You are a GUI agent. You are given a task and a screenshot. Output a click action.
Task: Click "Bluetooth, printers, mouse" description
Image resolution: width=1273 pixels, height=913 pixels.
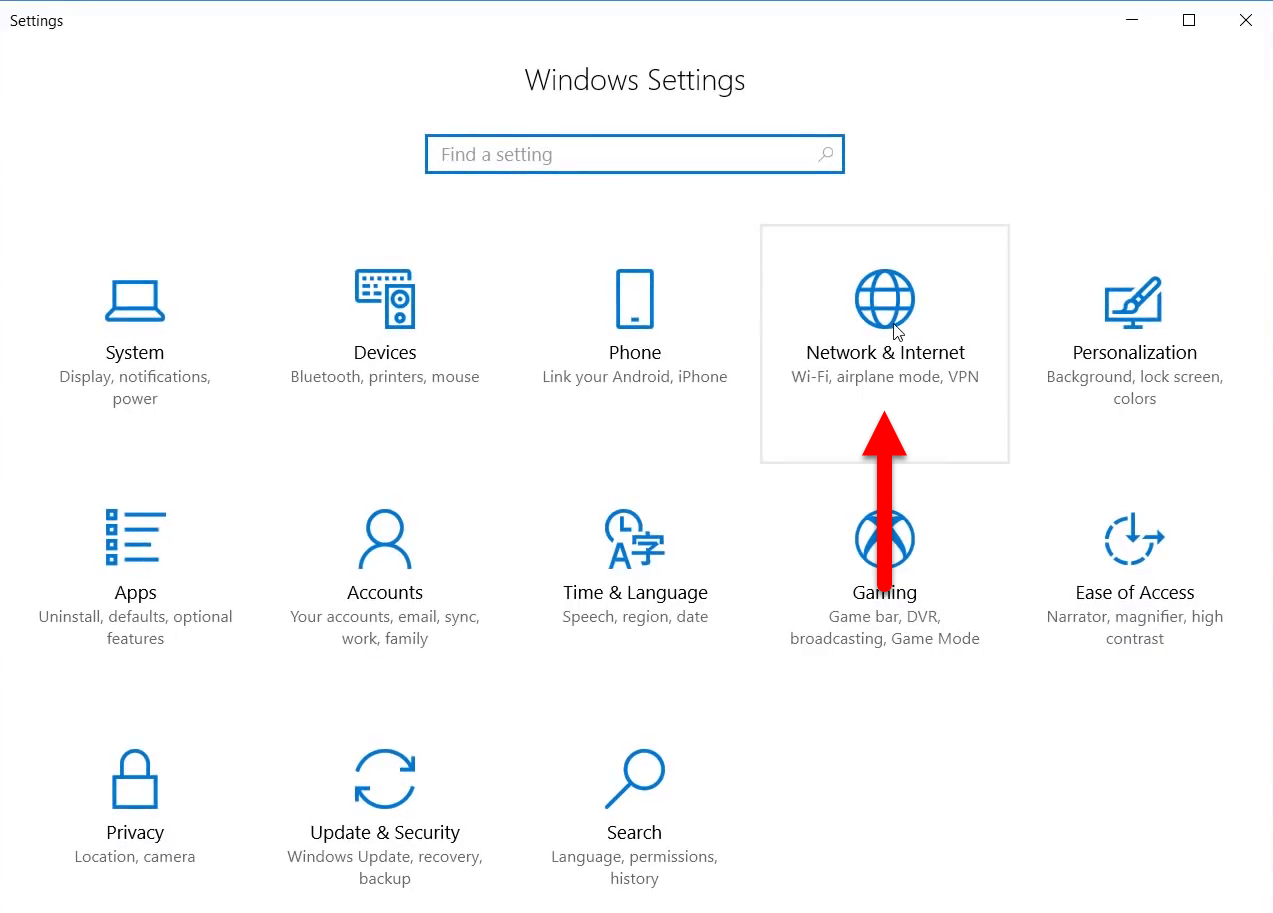[385, 377]
